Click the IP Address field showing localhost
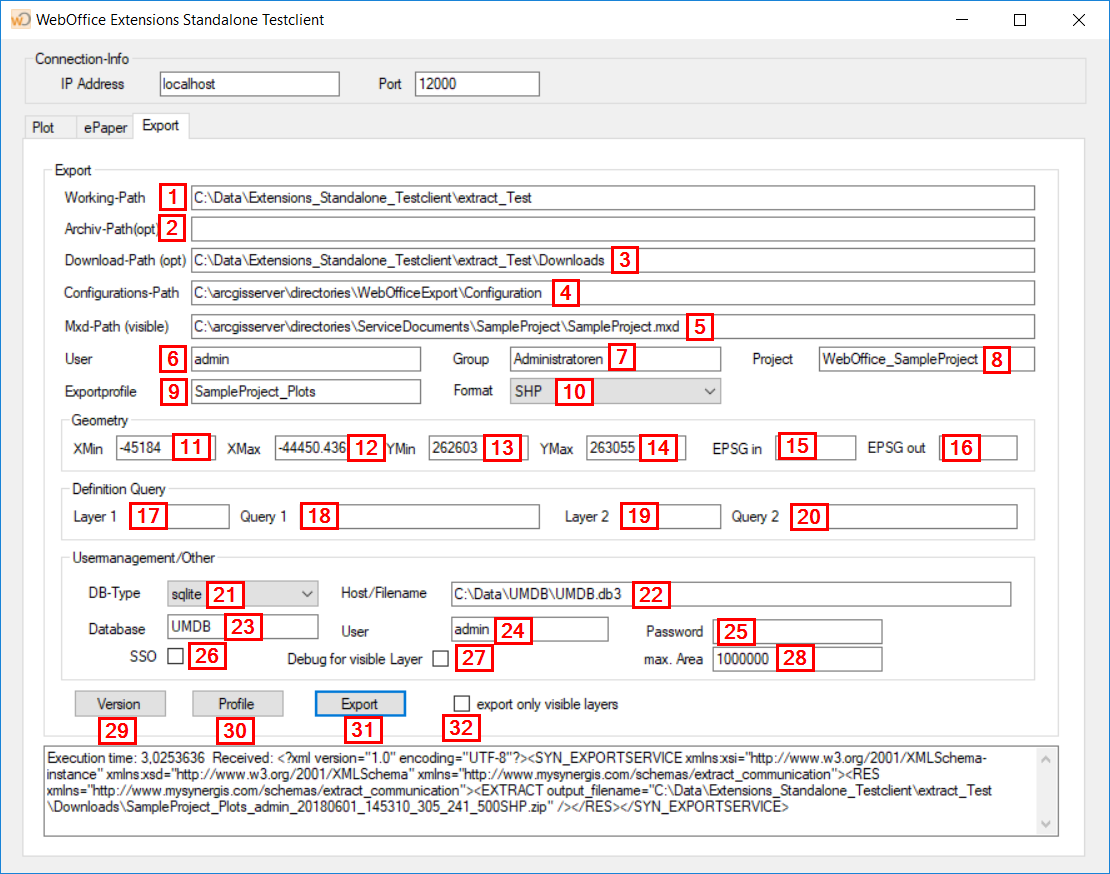The image size is (1110, 874). (248, 84)
